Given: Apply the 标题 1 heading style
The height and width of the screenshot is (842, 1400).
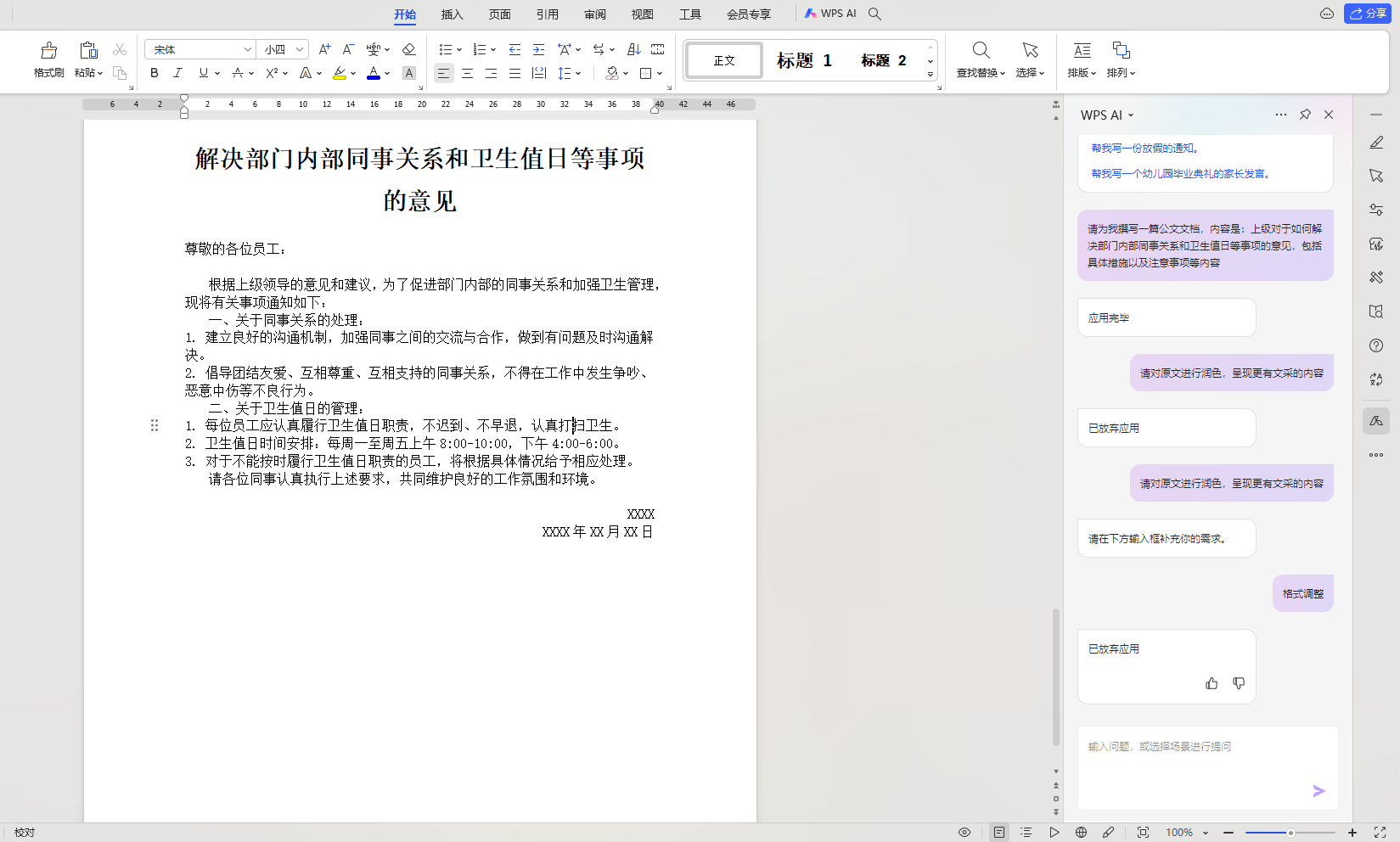Looking at the screenshot, I should click(804, 60).
